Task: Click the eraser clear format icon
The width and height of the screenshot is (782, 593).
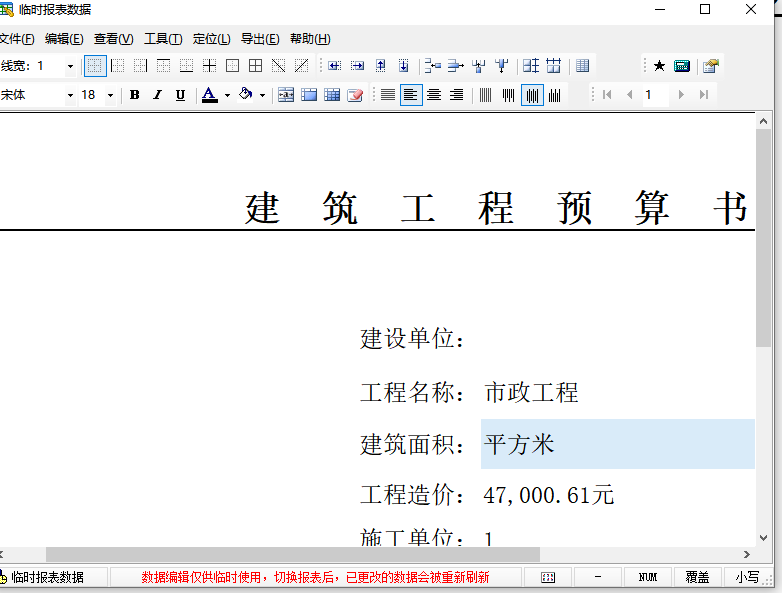Action: click(x=355, y=95)
